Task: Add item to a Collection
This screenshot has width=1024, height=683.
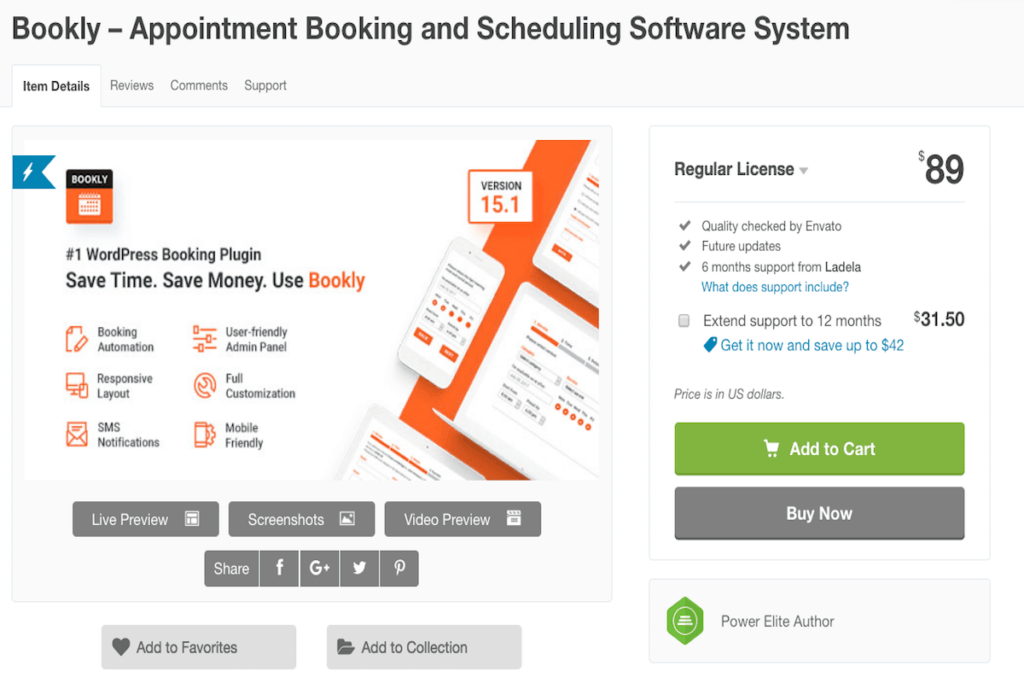Action: [x=424, y=647]
